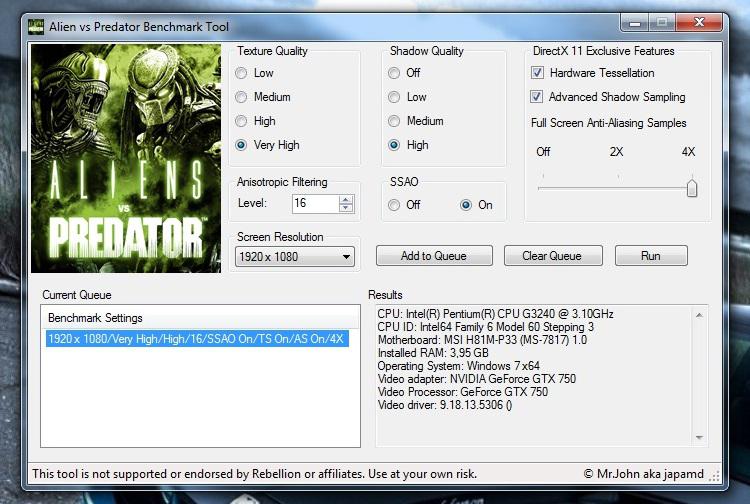
Task: Click the anti-aliasing samples slider handle
Action: [691, 187]
